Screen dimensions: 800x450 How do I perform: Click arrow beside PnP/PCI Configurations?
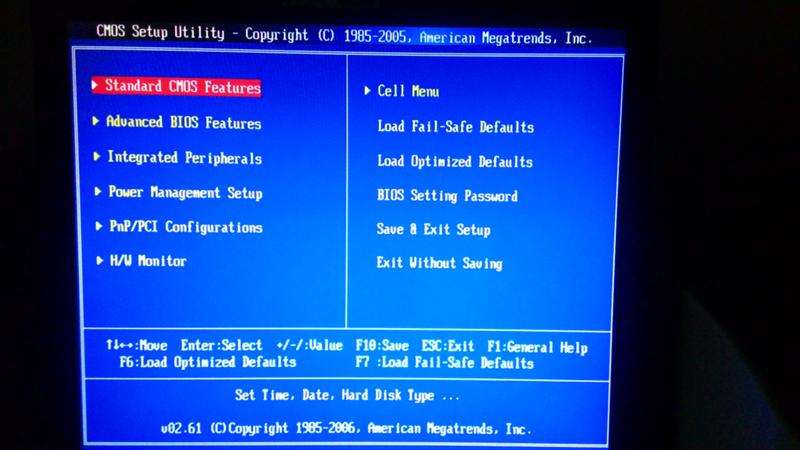pos(98,226)
